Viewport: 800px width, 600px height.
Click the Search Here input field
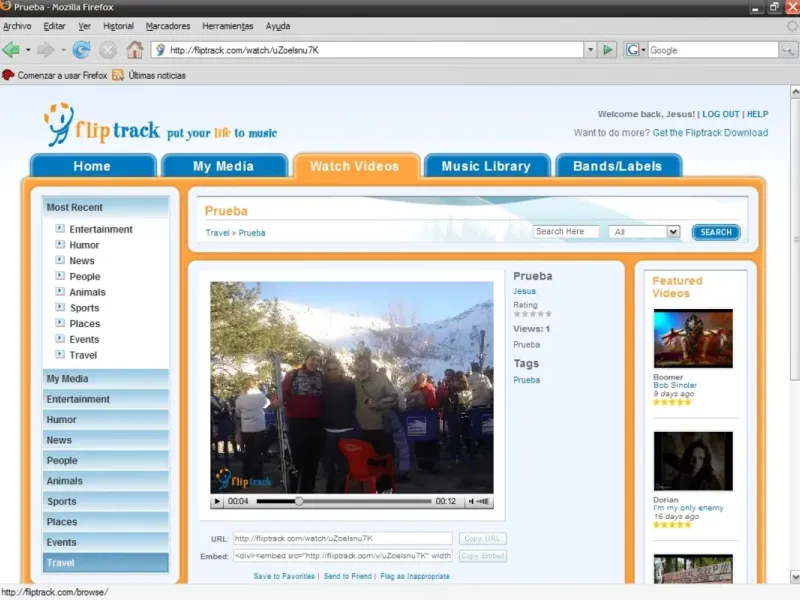pyautogui.click(x=566, y=232)
